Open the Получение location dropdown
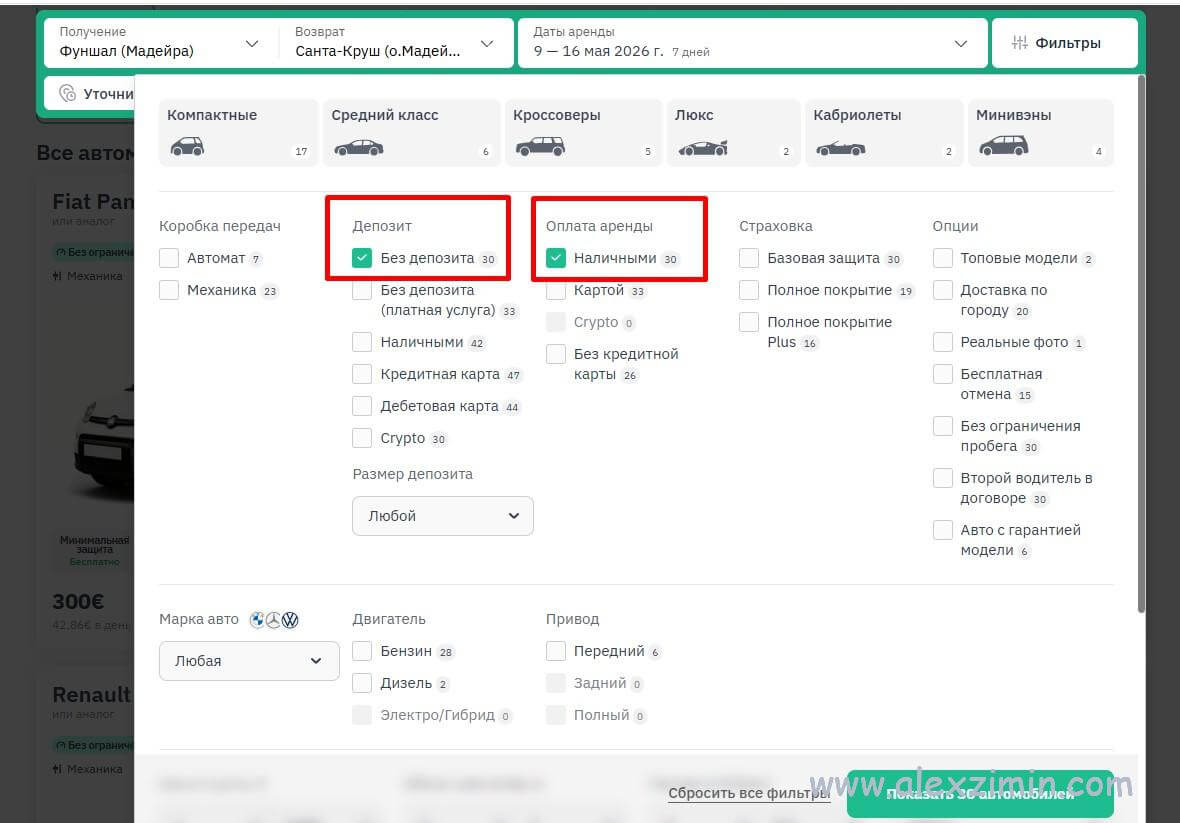1180x823 pixels. click(x=159, y=43)
